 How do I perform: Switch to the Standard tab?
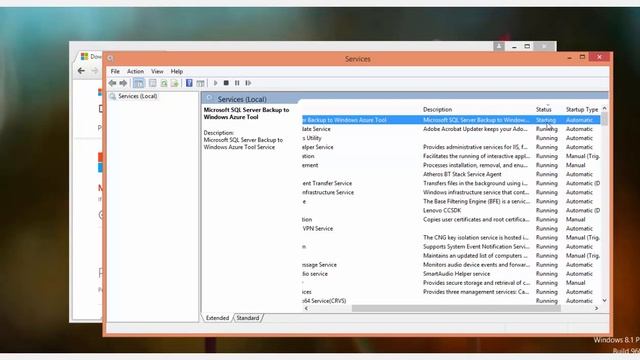pyautogui.click(x=248, y=318)
